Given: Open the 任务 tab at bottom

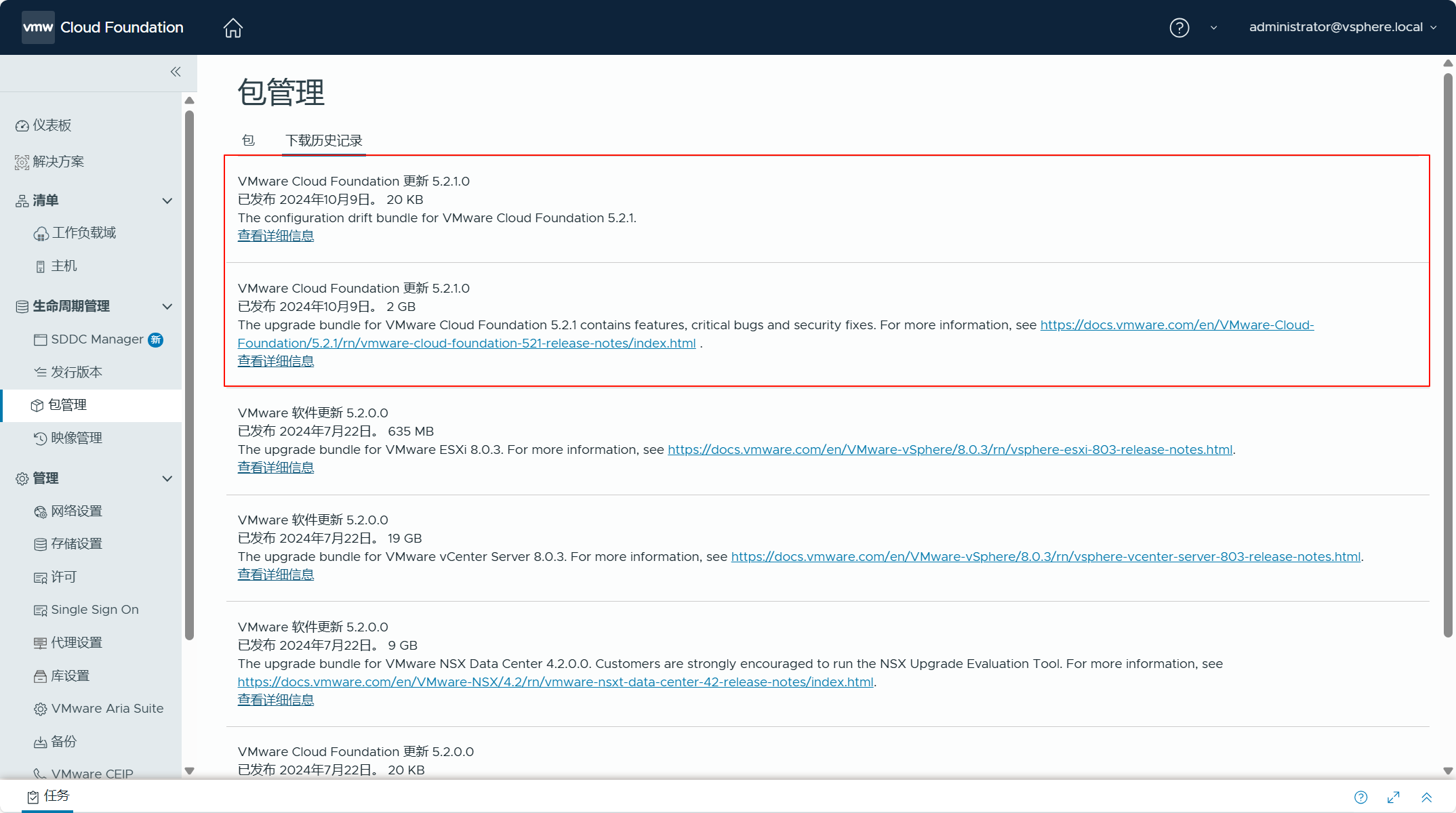Looking at the screenshot, I should (x=48, y=796).
